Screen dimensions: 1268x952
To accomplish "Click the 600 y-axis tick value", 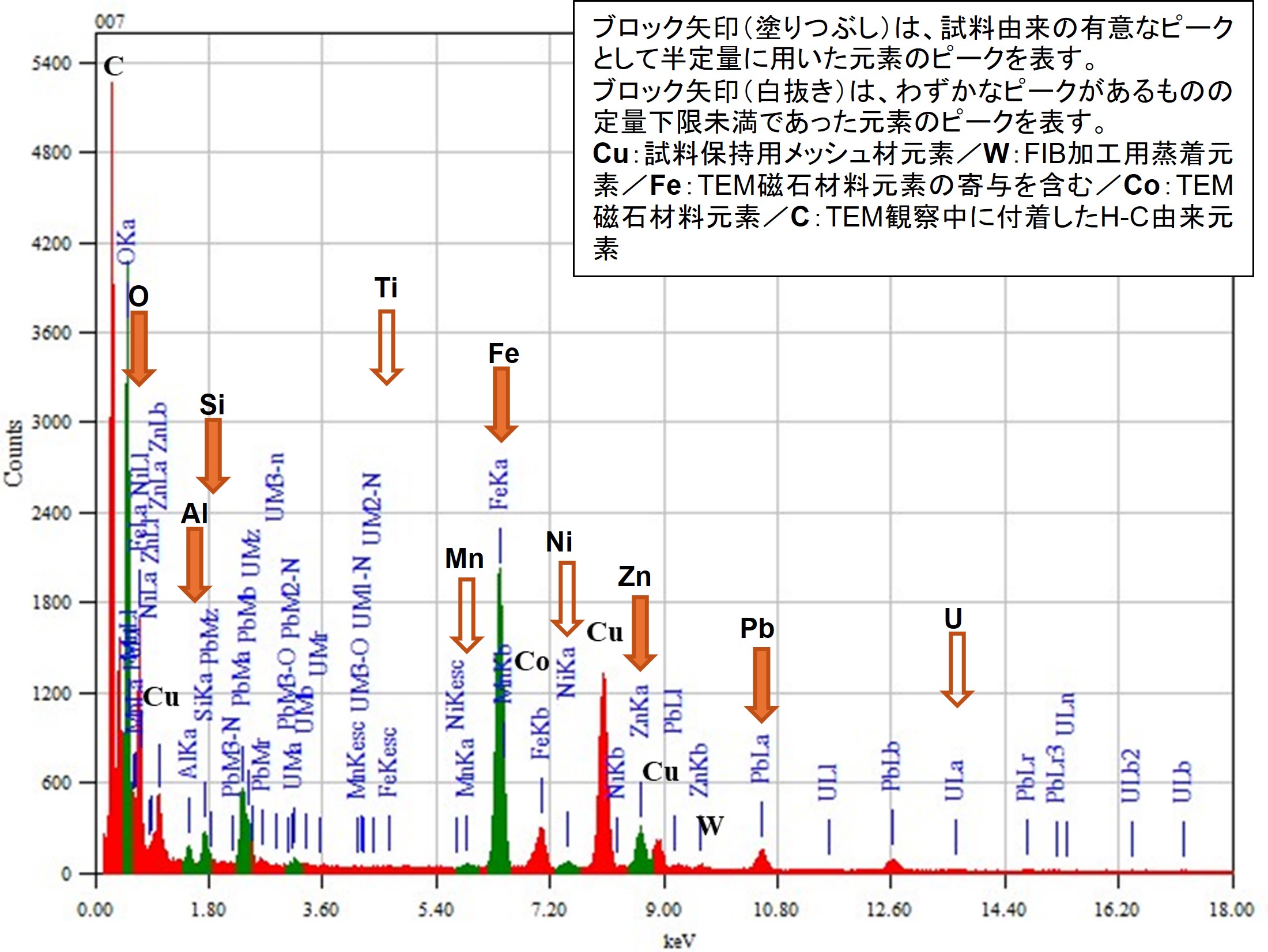I will coord(57,783).
